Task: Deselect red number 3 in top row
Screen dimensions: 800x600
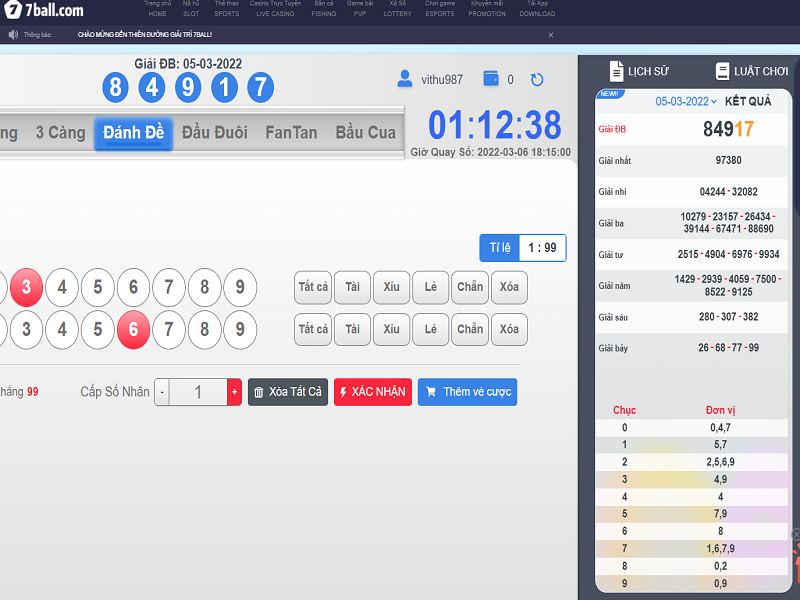Action: click(x=26, y=287)
